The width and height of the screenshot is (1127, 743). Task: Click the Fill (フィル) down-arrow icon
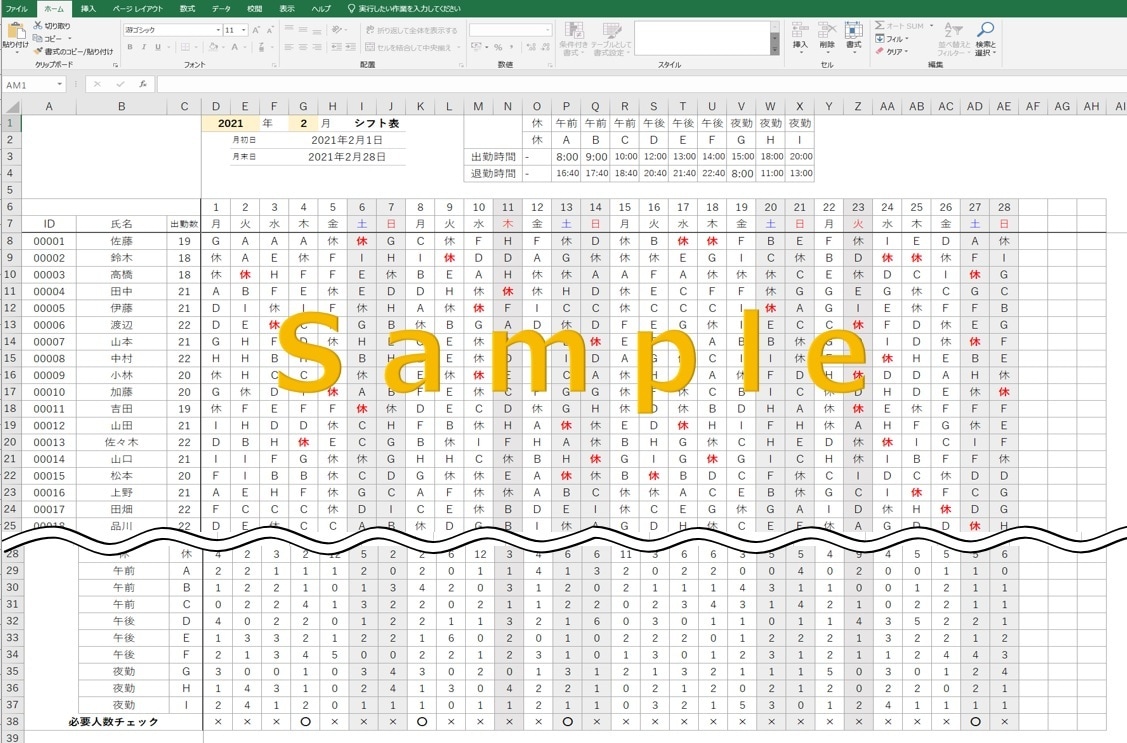(880, 39)
